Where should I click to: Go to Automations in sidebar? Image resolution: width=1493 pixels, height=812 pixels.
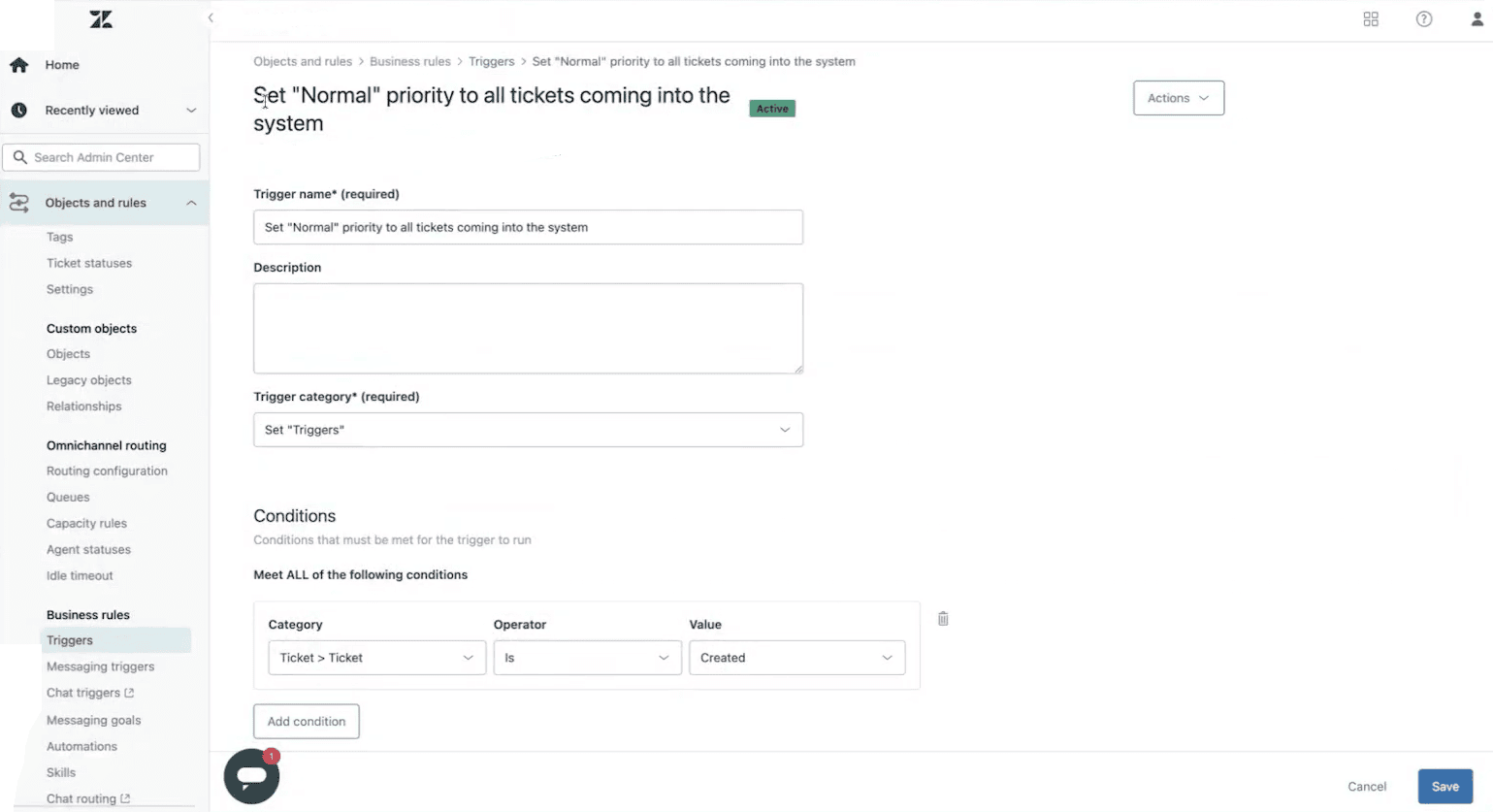pos(81,746)
